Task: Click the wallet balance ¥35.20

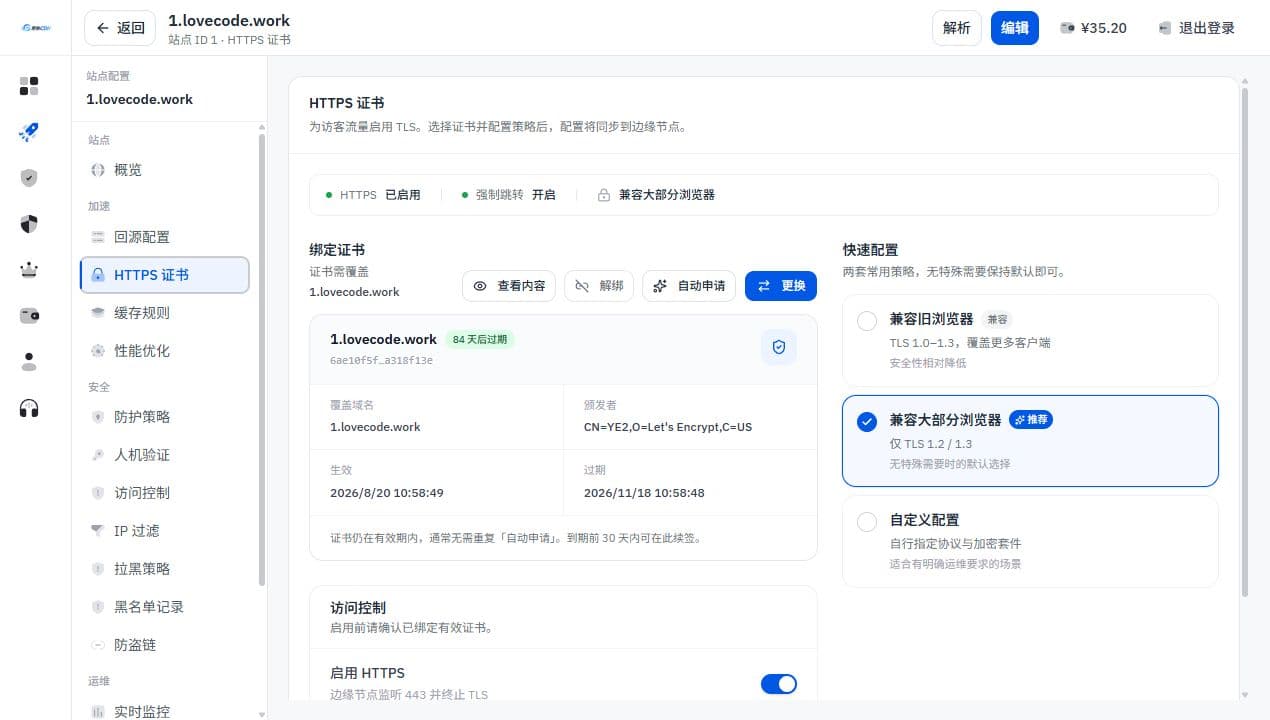Action: pyautogui.click(x=1093, y=28)
